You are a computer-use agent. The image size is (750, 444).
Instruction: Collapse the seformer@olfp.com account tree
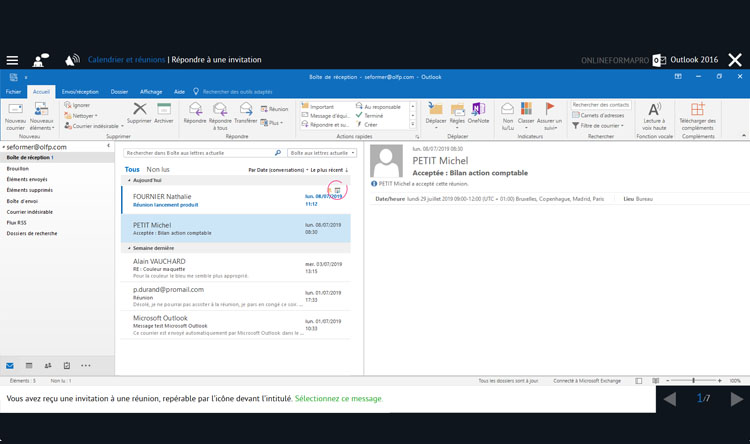(x=3, y=147)
